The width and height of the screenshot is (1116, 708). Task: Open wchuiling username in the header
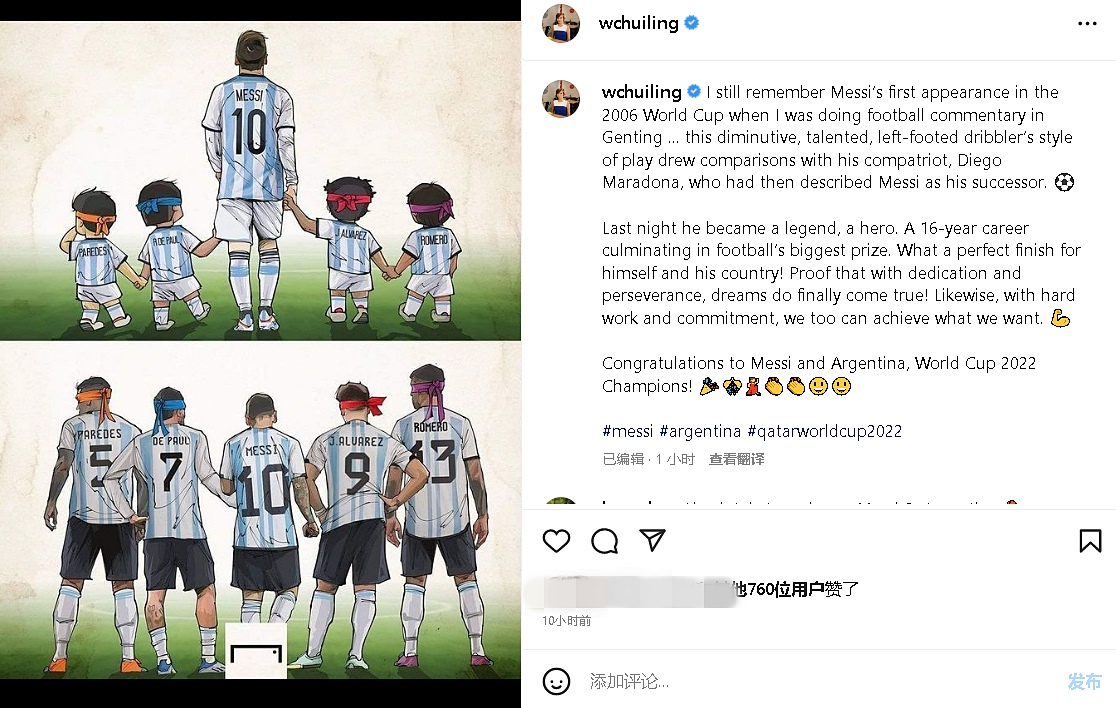tap(638, 23)
